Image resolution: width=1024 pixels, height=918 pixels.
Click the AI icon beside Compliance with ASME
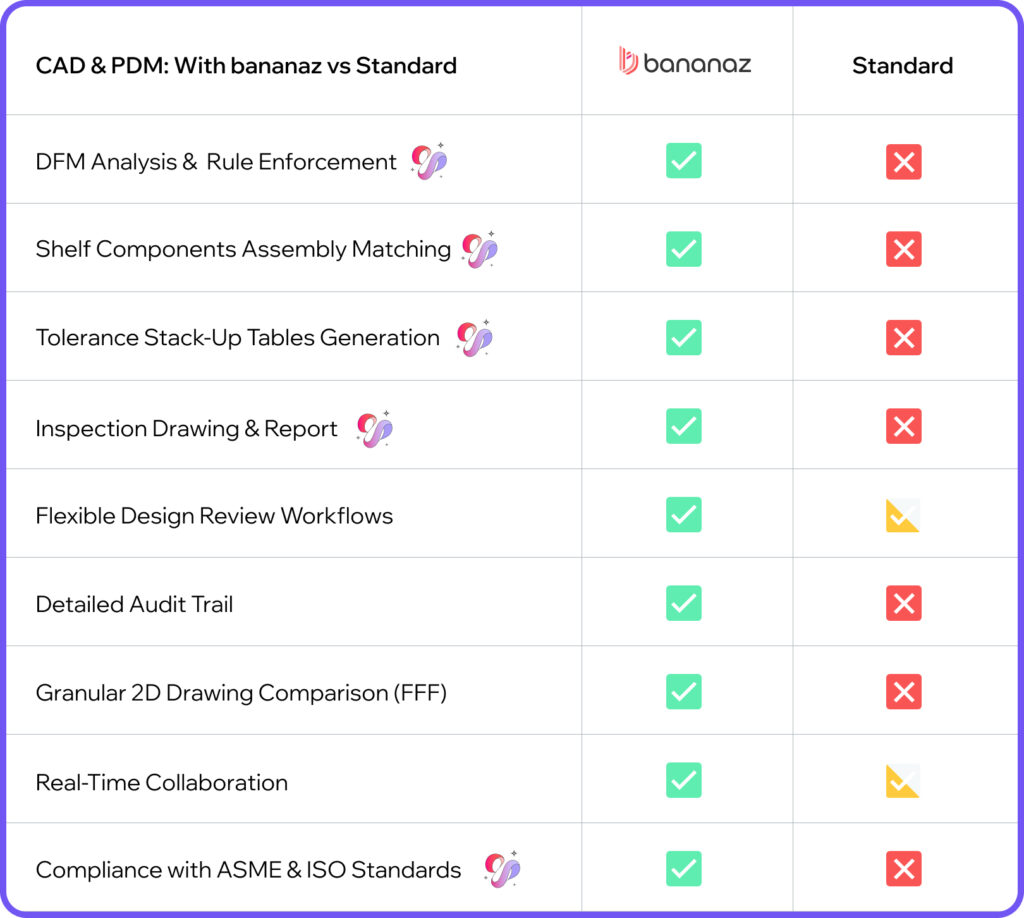[x=502, y=869]
